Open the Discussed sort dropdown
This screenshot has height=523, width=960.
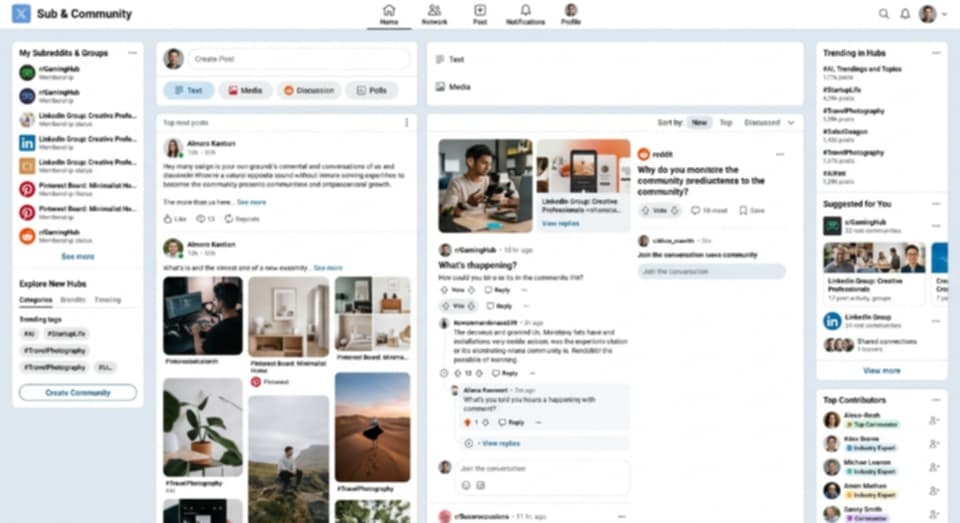(x=769, y=122)
